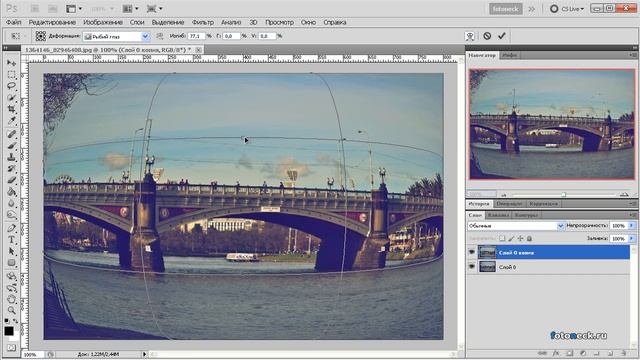Select the fotoneck workspace button
This screenshot has width=640, height=360.
point(506,9)
